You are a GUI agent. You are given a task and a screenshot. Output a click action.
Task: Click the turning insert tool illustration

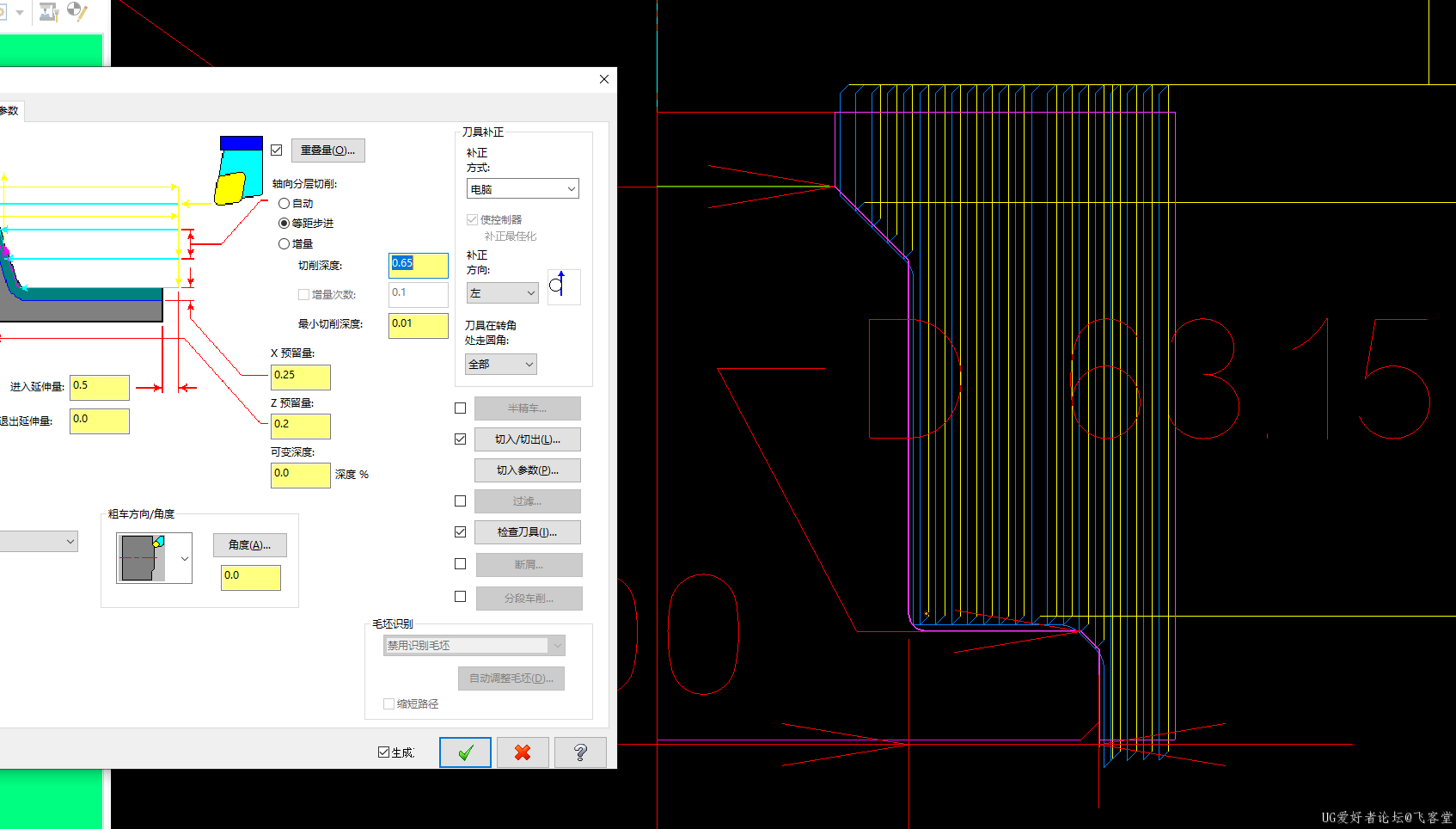238,170
